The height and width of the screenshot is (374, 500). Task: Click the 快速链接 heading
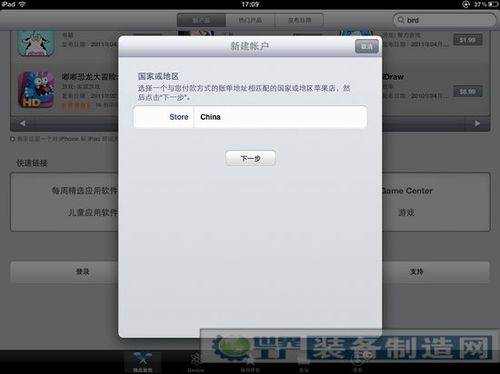coord(32,163)
